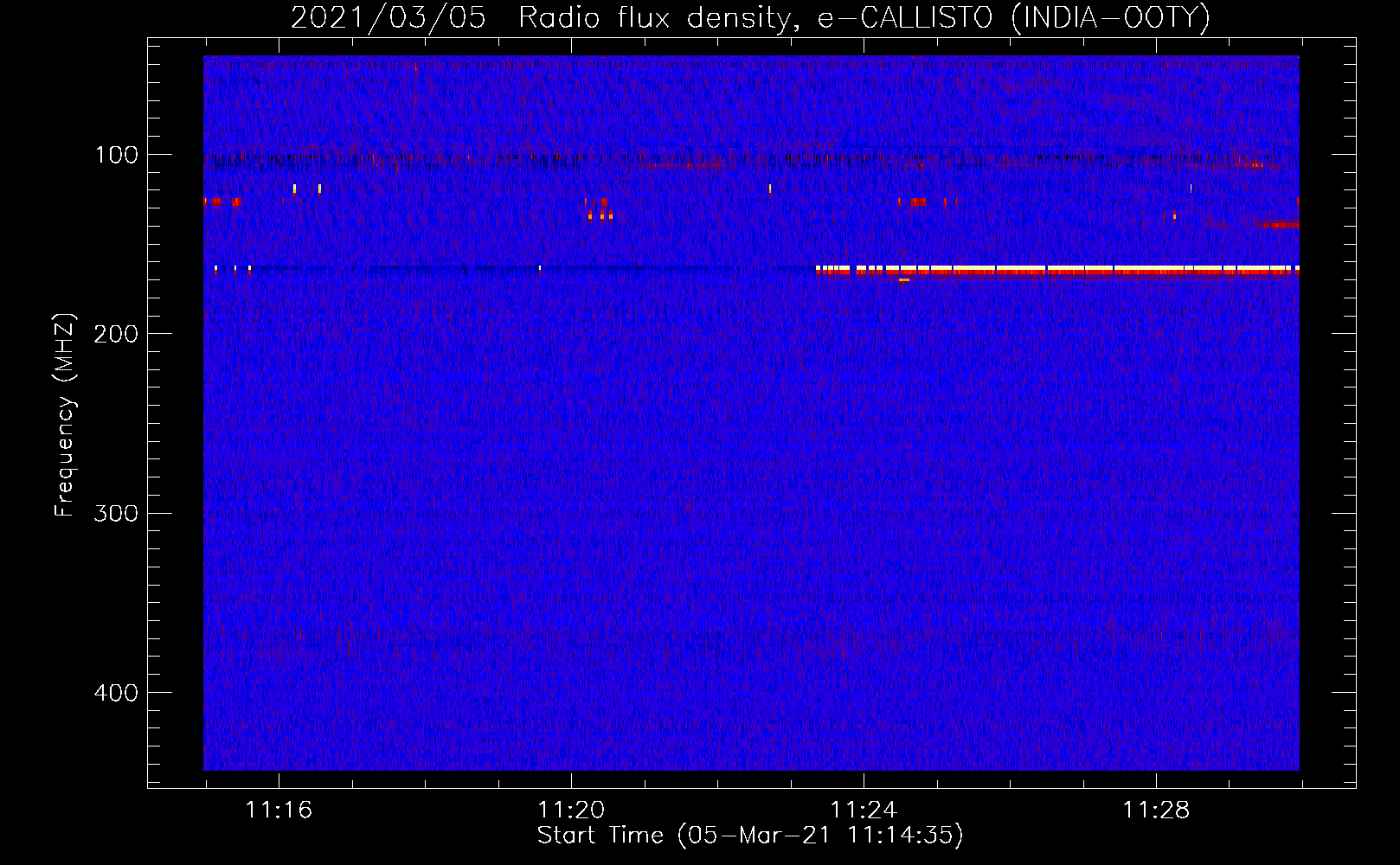Click the plot title 'Radio flux density'
Viewport: 1400px width, 865px height.
[x=653, y=18]
